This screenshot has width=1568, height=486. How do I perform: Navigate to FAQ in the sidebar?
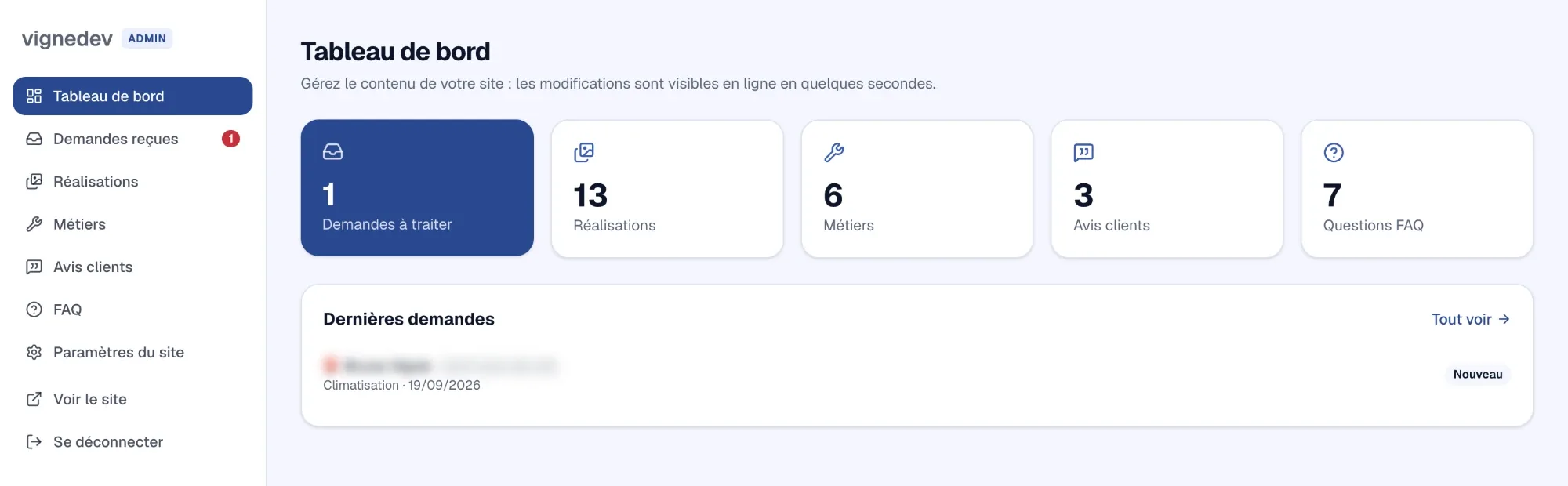[132, 310]
